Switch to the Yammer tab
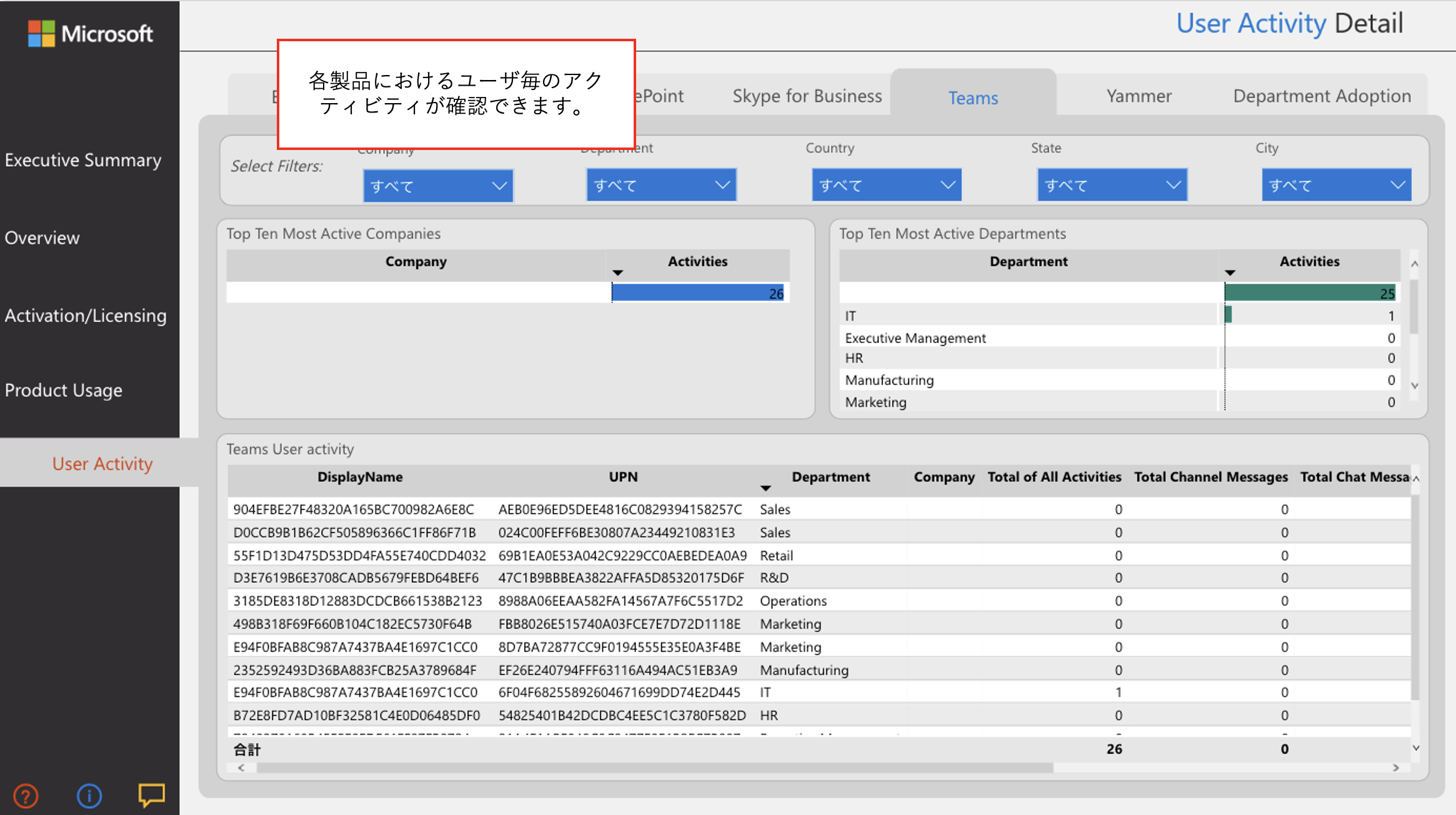1456x815 pixels. 1139,96
